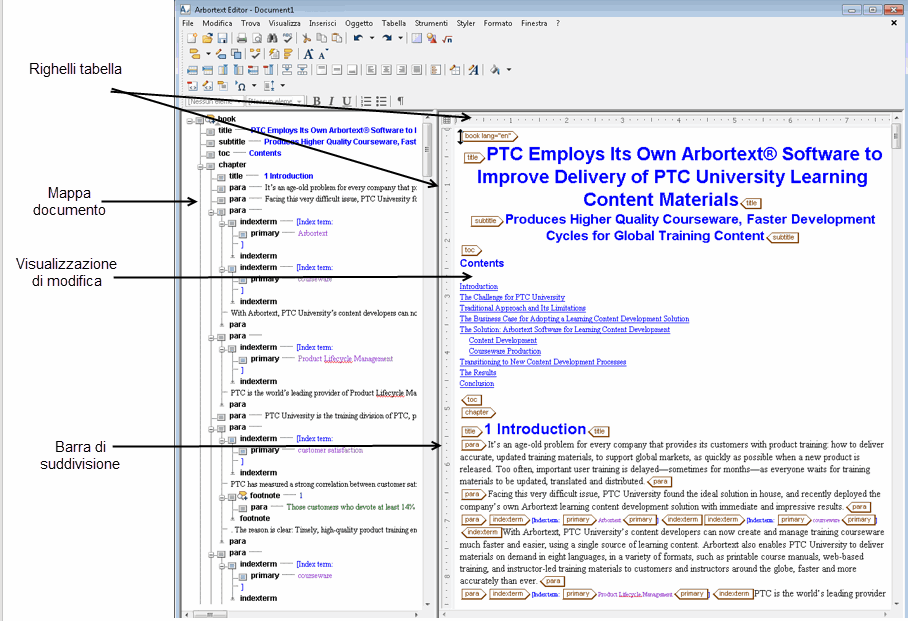Viewport: 908px width, 621px height.
Task: Open print preview icon
Action: tap(257, 38)
